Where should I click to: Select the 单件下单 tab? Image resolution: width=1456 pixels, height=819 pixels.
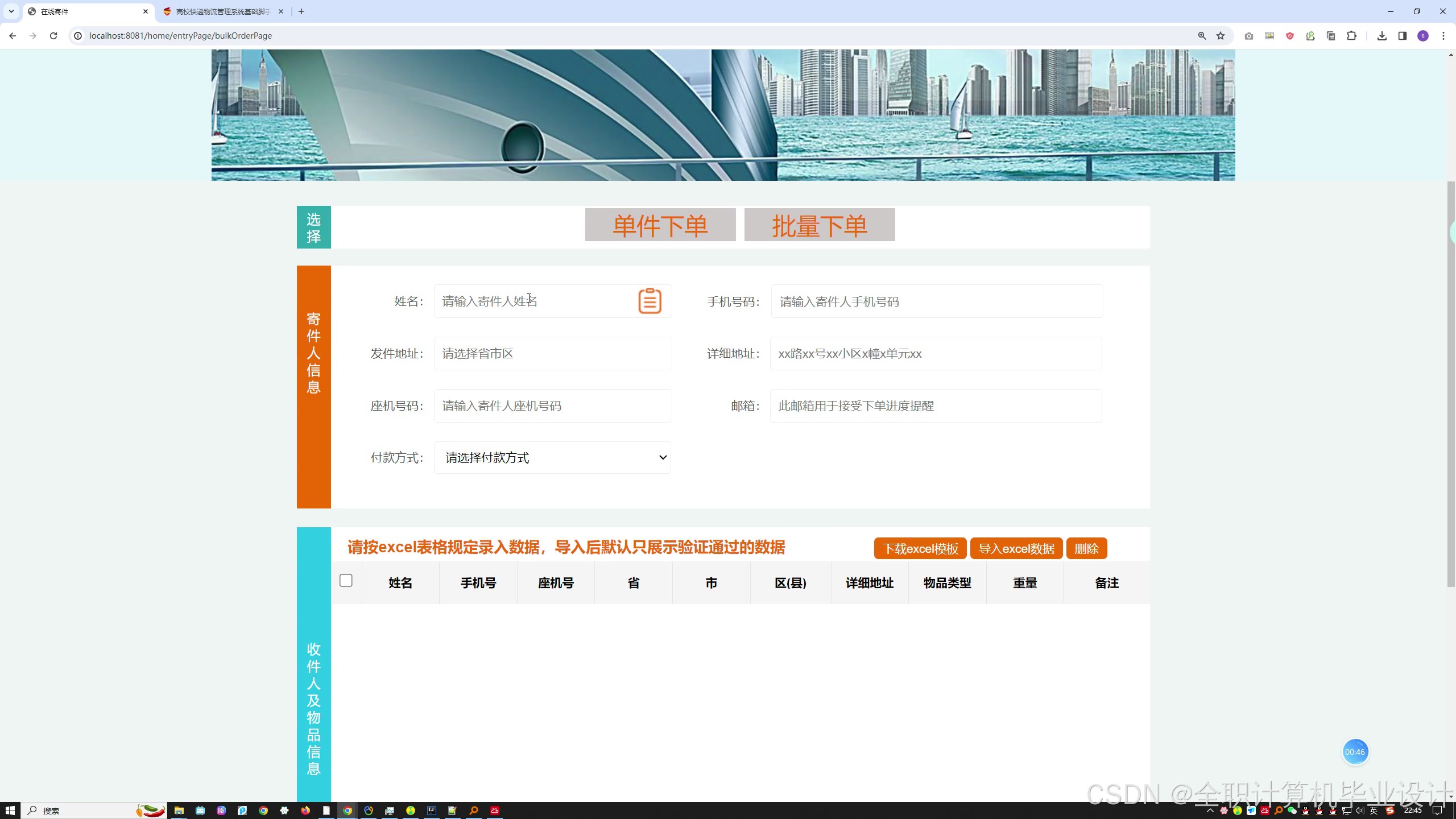[660, 225]
